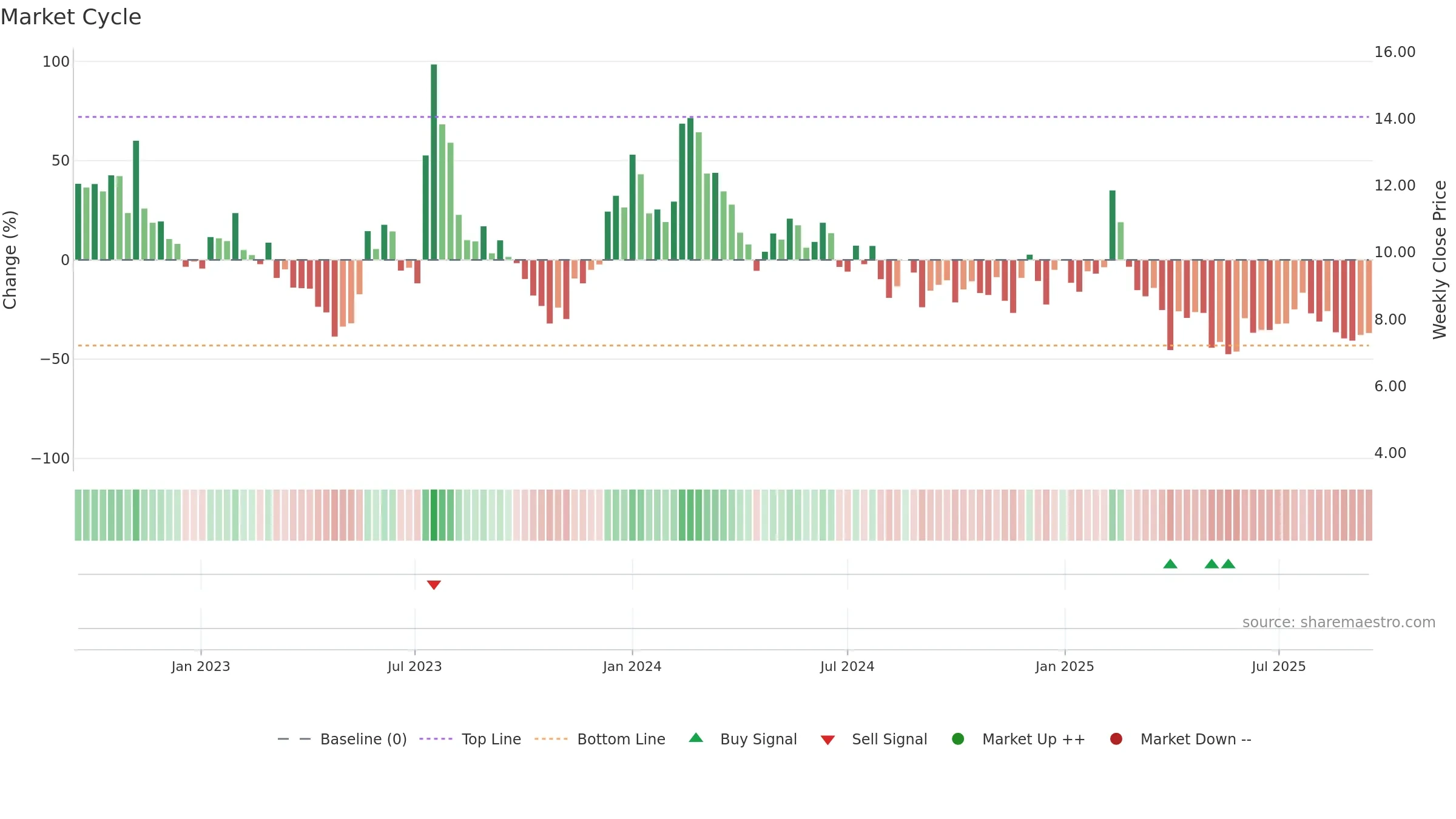Click the red sell signal marker near Jul 2023
The image size is (1456, 819).
coord(434,585)
